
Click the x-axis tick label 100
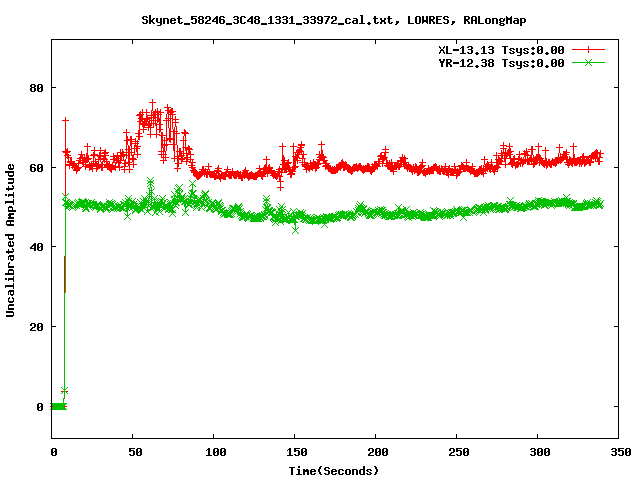[x=216, y=452]
